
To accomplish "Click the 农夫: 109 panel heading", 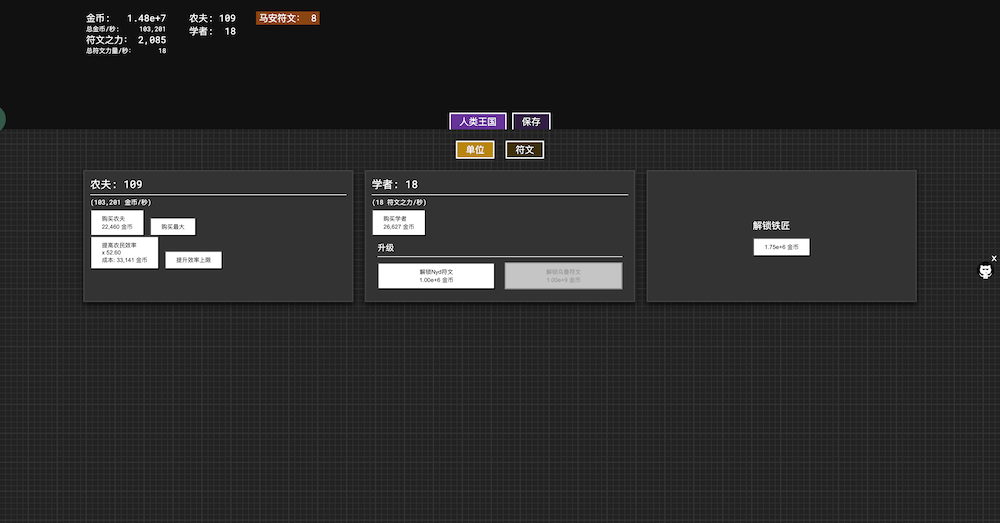I will click(116, 184).
